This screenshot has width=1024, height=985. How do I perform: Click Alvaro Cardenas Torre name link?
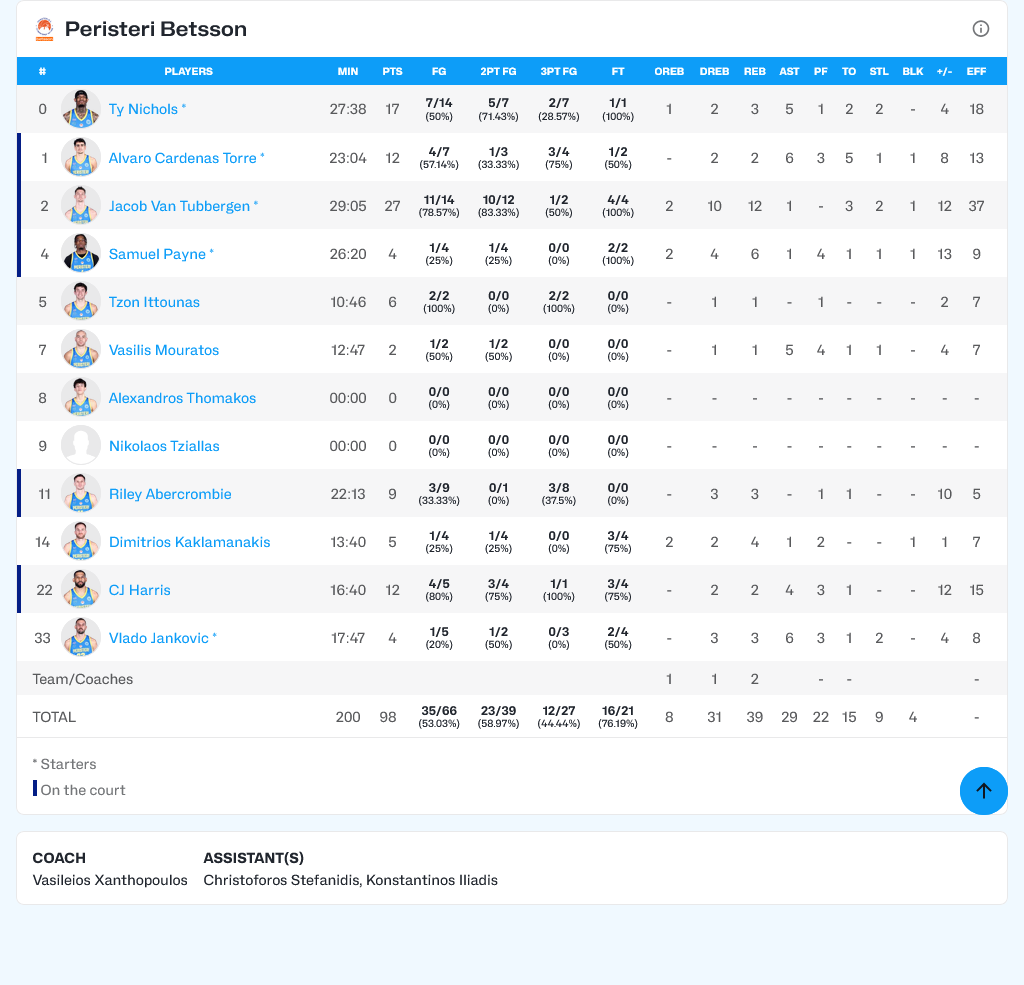pyautogui.click(x=182, y=158)
